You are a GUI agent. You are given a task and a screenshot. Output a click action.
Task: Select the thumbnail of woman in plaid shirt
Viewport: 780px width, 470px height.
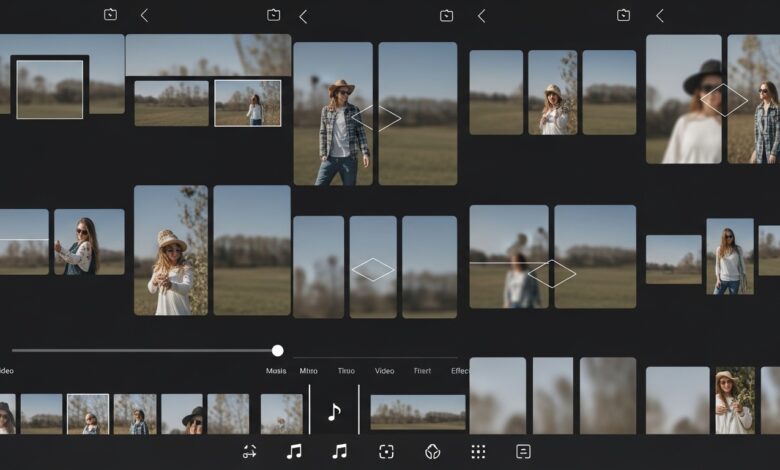333,114
